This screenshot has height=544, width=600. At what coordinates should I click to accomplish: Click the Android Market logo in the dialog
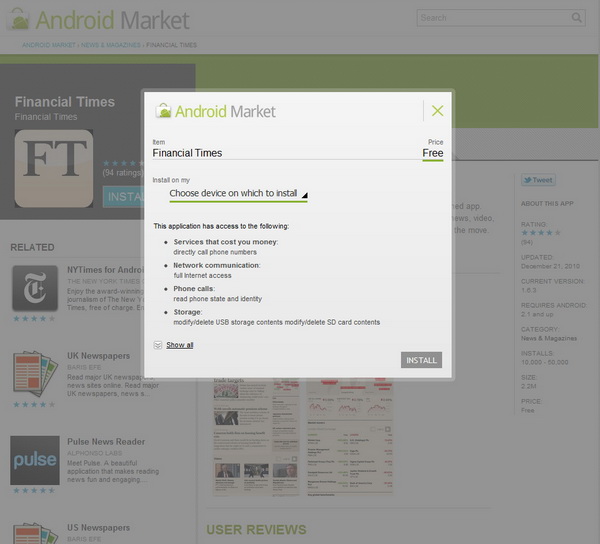215,111
